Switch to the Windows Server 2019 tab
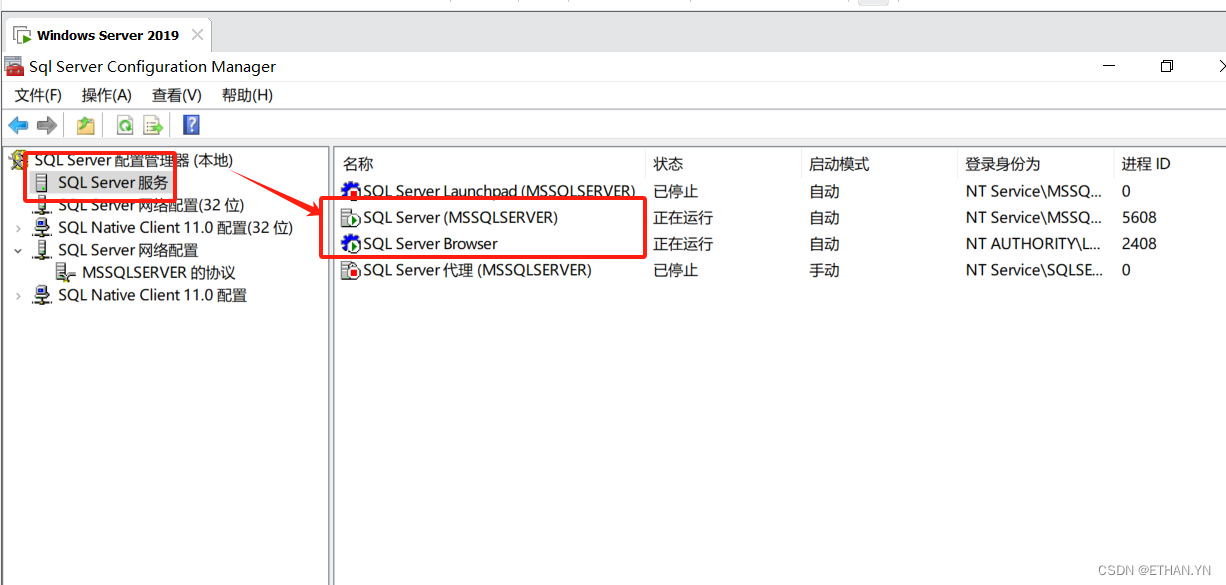The height and width of the screenshot is (585, 1226). (x=100, y=33)
